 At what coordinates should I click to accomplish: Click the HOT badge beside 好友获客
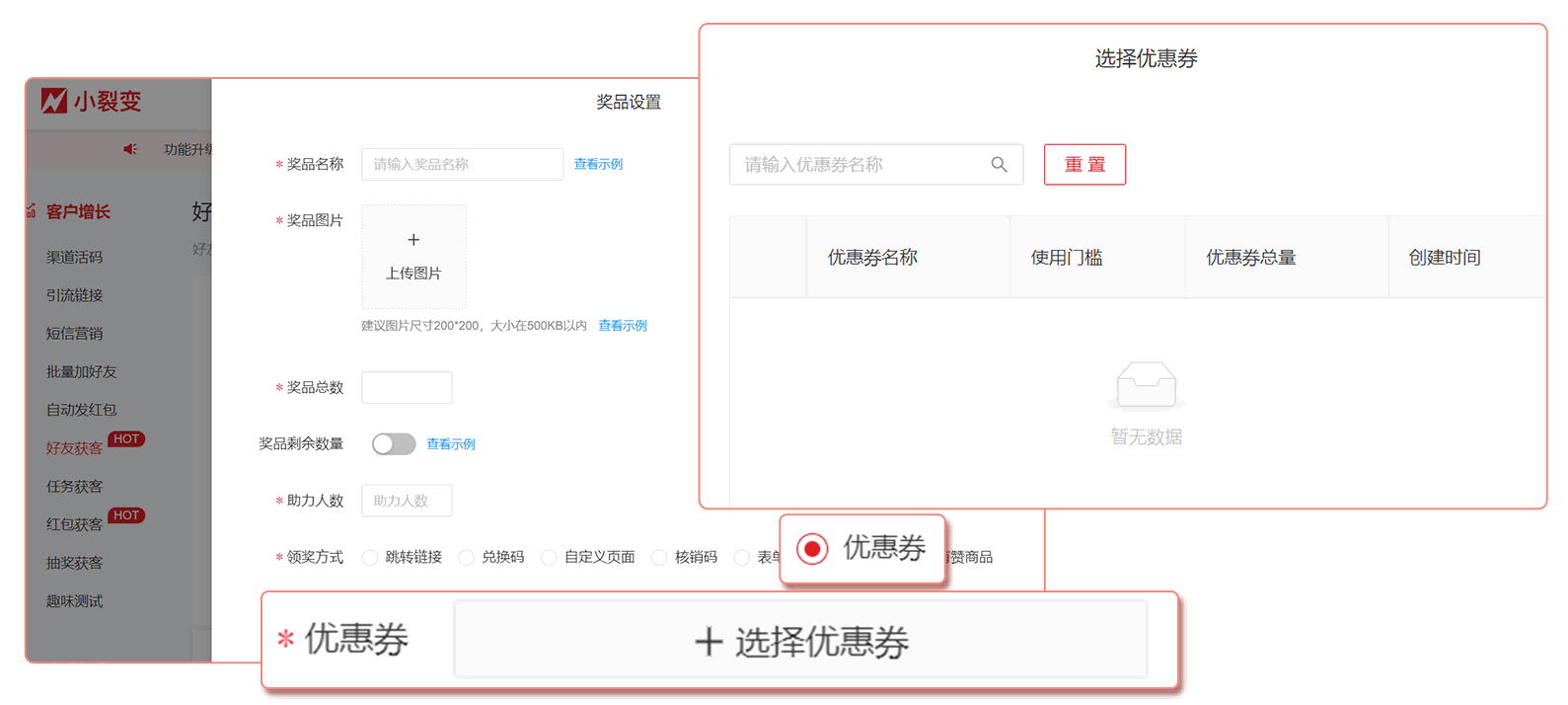126,439
